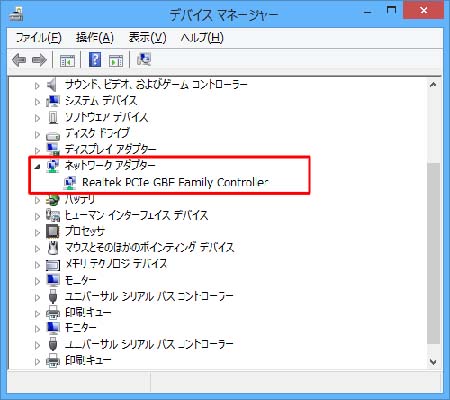The image size is (450, 400).
Task: Select the Realtek PCIe GBE Family Controller icon
Action: [70, 182]
